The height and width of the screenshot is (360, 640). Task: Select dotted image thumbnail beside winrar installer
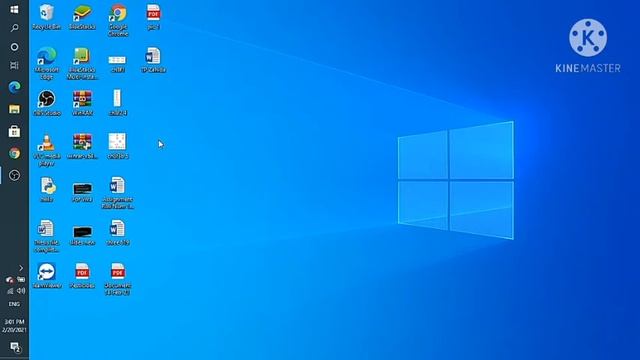pyautogui.click(x=118, y=146)
